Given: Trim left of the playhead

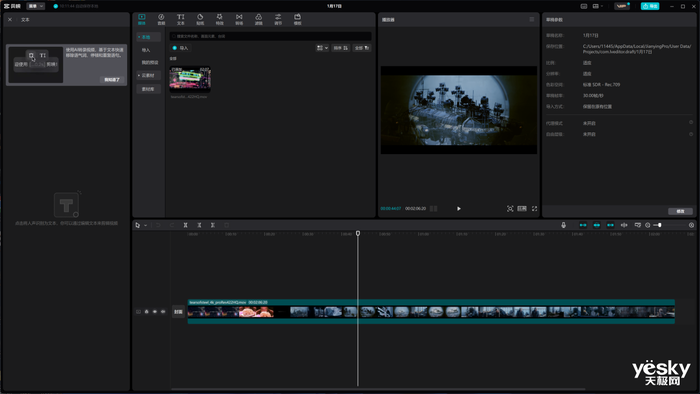Looking at the screenshot, I should point(199,225).
